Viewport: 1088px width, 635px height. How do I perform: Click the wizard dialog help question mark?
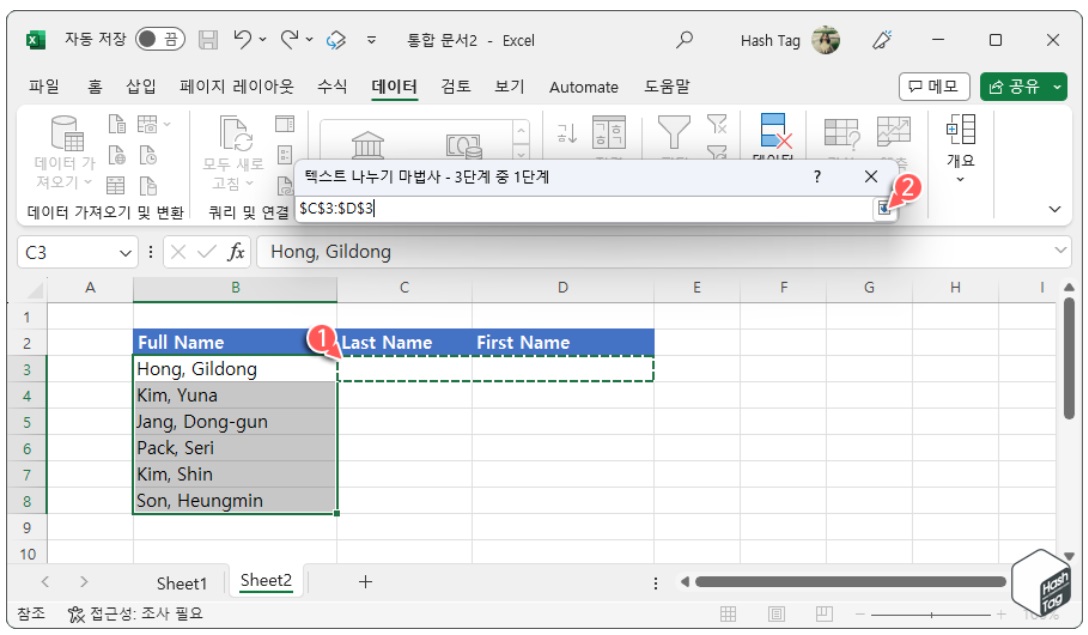click(x=817, y=177)
